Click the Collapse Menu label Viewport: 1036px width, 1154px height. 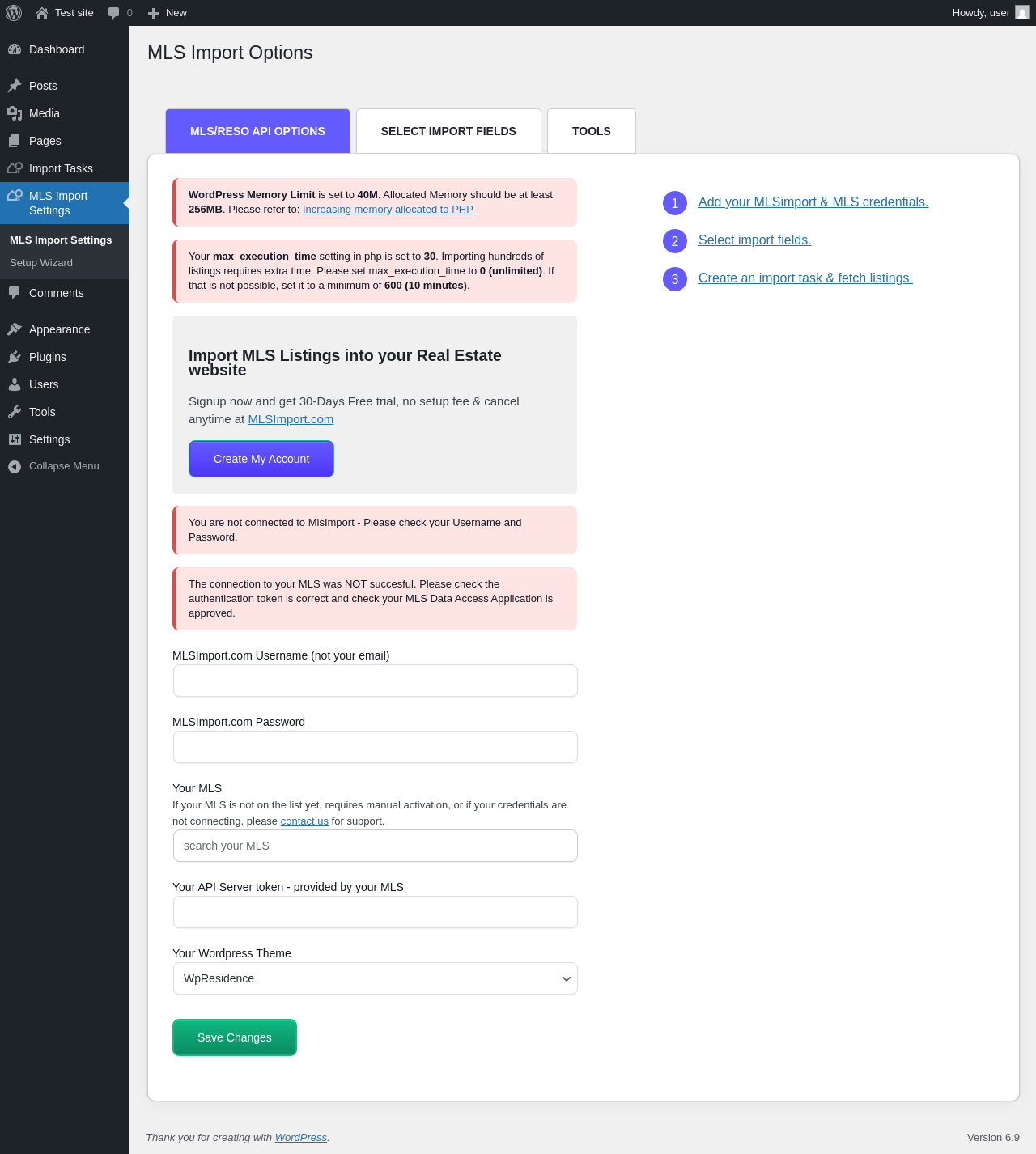(x=64, y=466)
